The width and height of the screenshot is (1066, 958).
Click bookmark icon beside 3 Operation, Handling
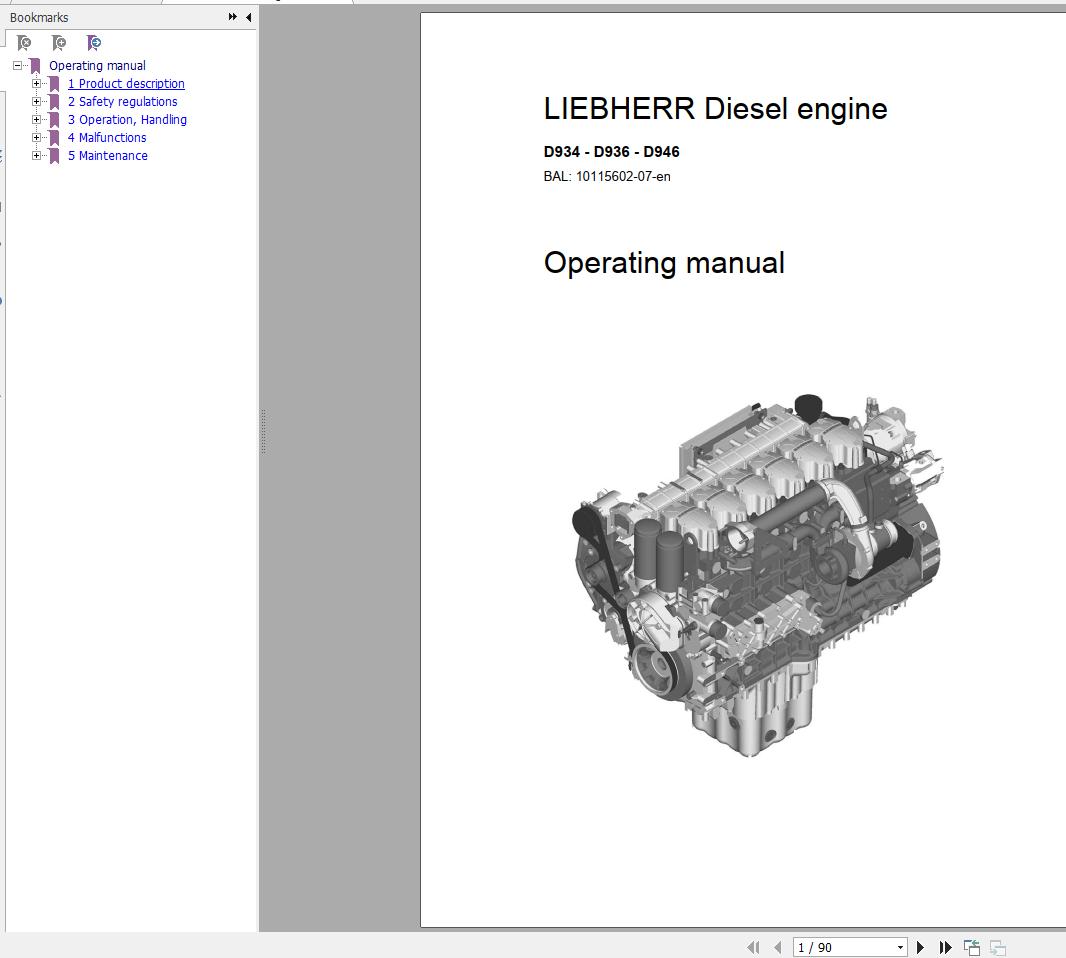pos(54,120)
